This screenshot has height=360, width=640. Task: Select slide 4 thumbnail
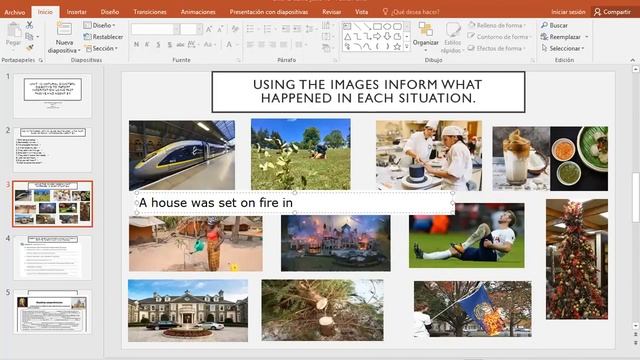coord(52,257)
